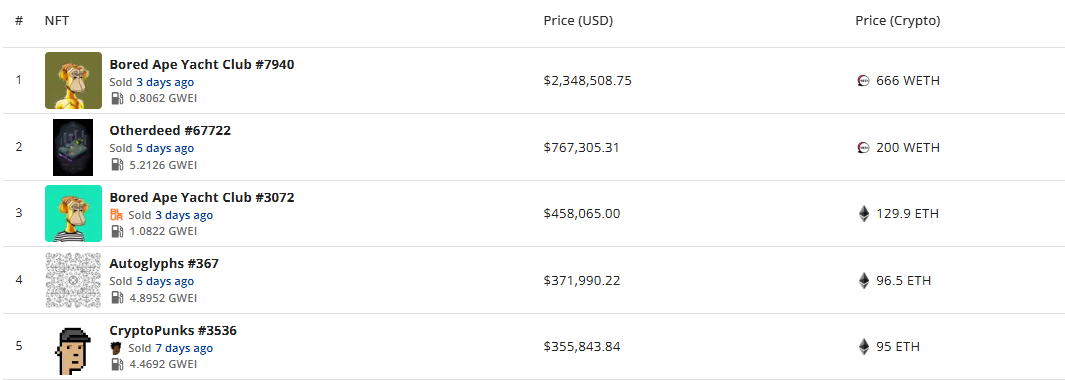The width and height of the screenshot is (1065, 380).
Task: Open the CryptoPunks #3536 title link
Action: coord(173,330)
